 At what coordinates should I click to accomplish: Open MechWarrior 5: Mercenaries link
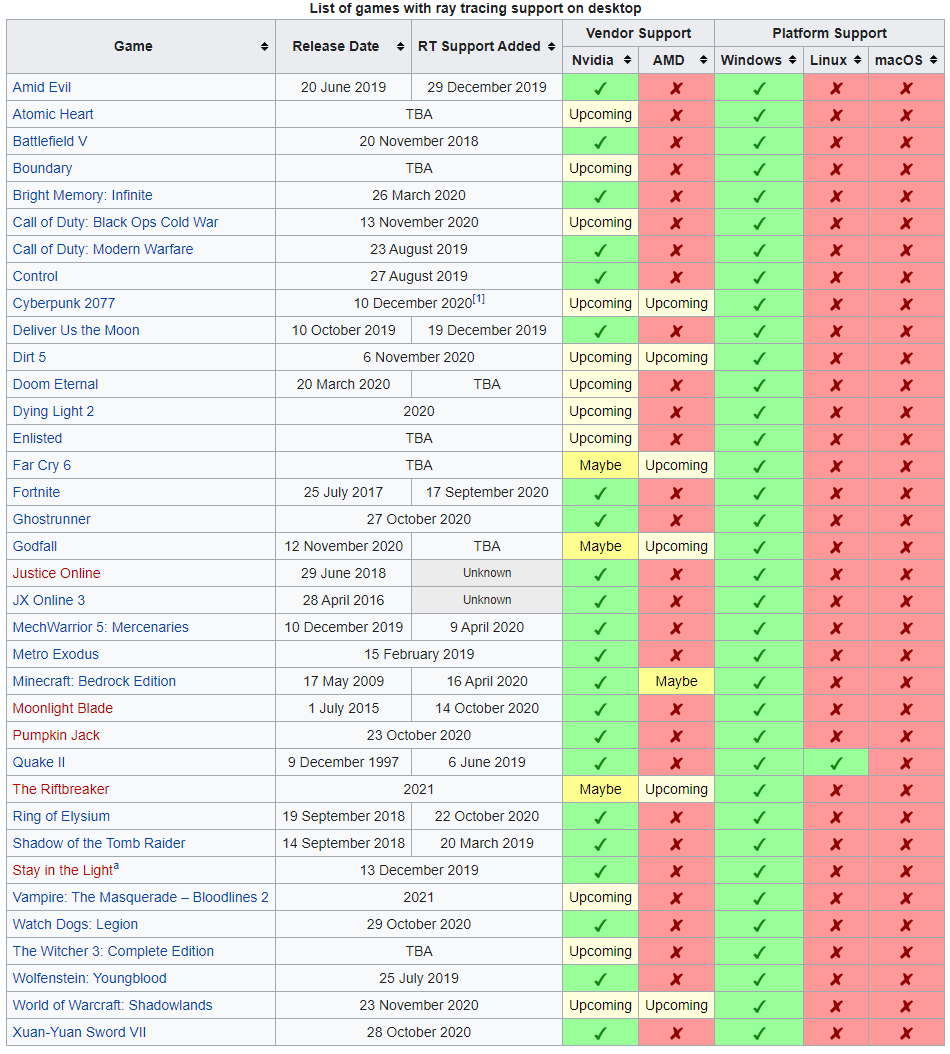[101, 627]
